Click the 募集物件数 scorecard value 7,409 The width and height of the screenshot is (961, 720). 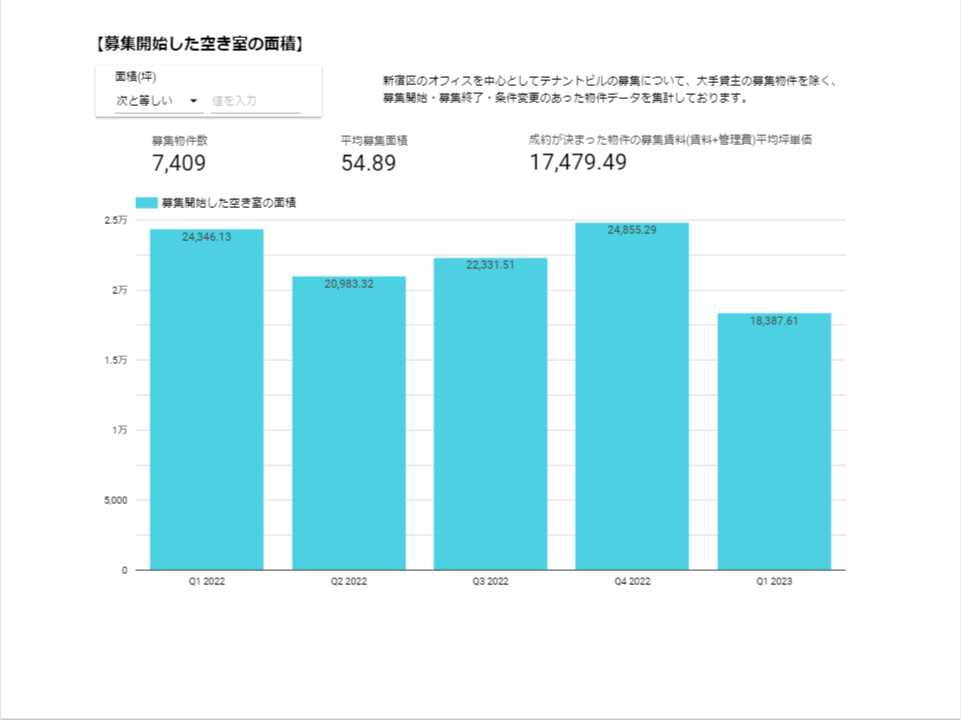(x=179, y=163)
